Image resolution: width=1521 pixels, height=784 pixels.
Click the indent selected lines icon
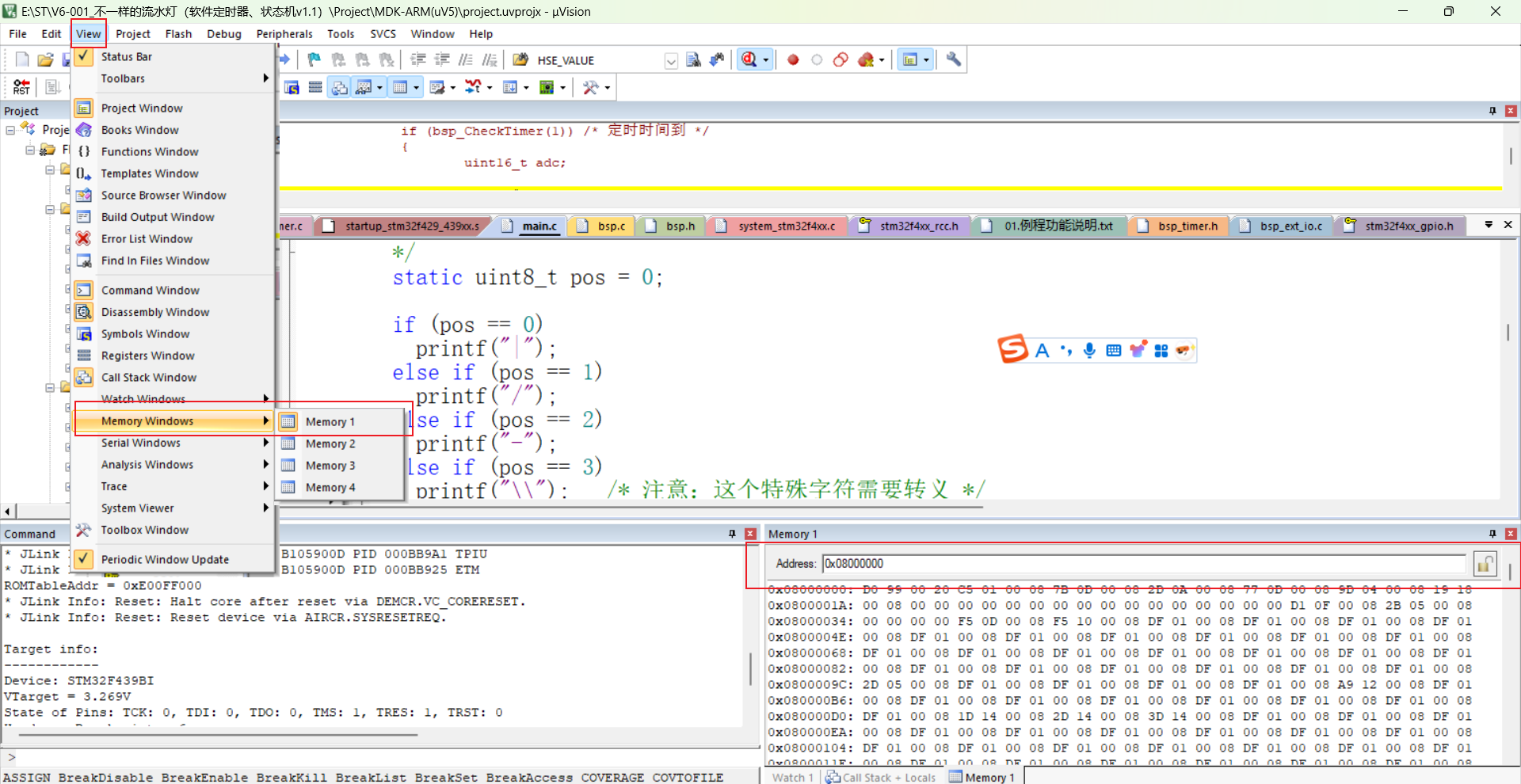point(418,59)
